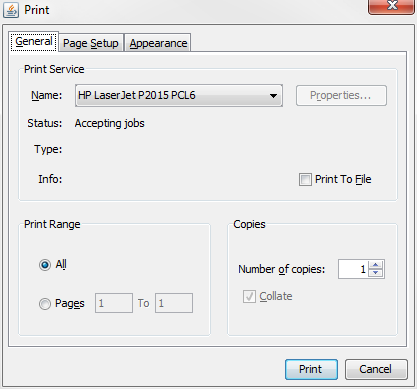
Task: Switch to the Appearance tab
Action: (x=158, y=43)
